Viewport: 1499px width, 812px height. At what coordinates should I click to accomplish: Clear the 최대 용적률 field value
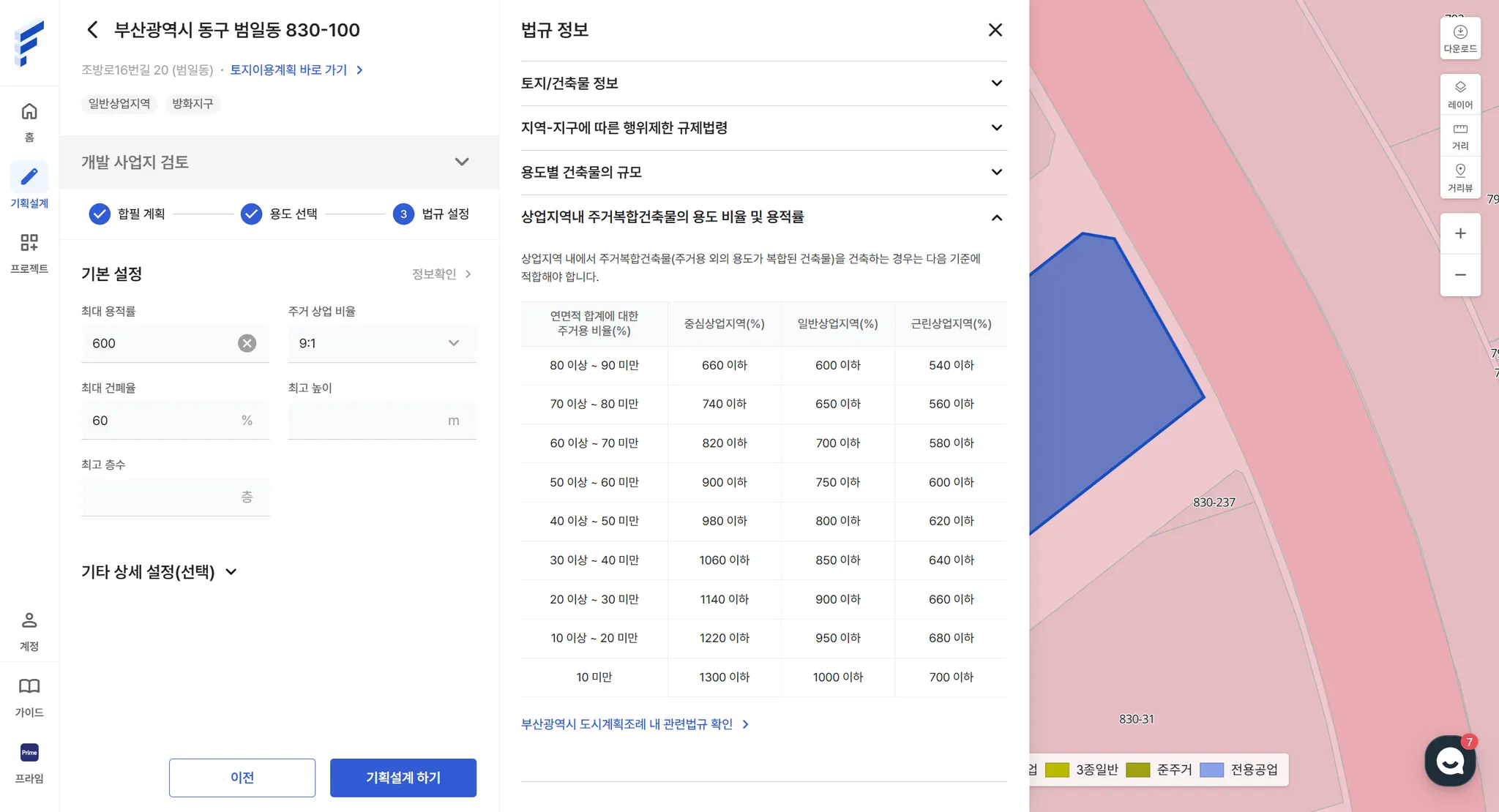247,343
